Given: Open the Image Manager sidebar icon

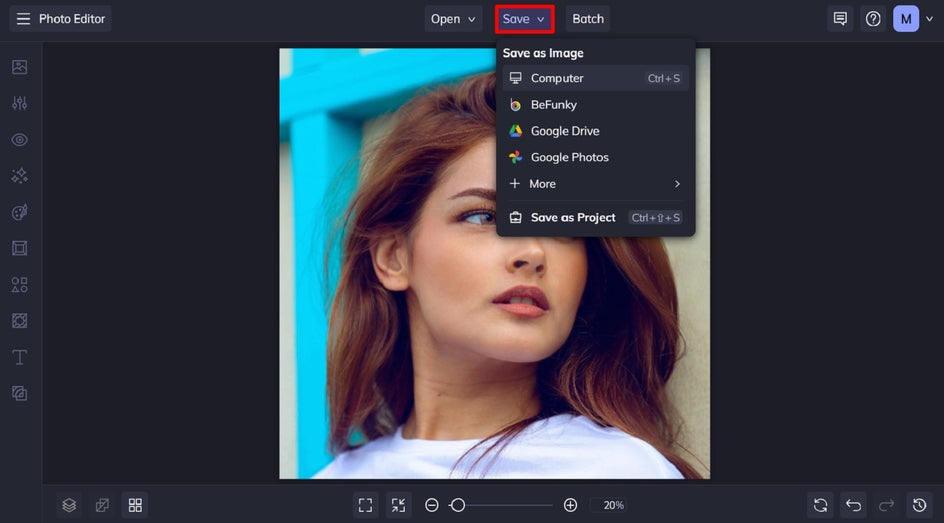Looking at the screenshot, I should (x=19, y=67).
